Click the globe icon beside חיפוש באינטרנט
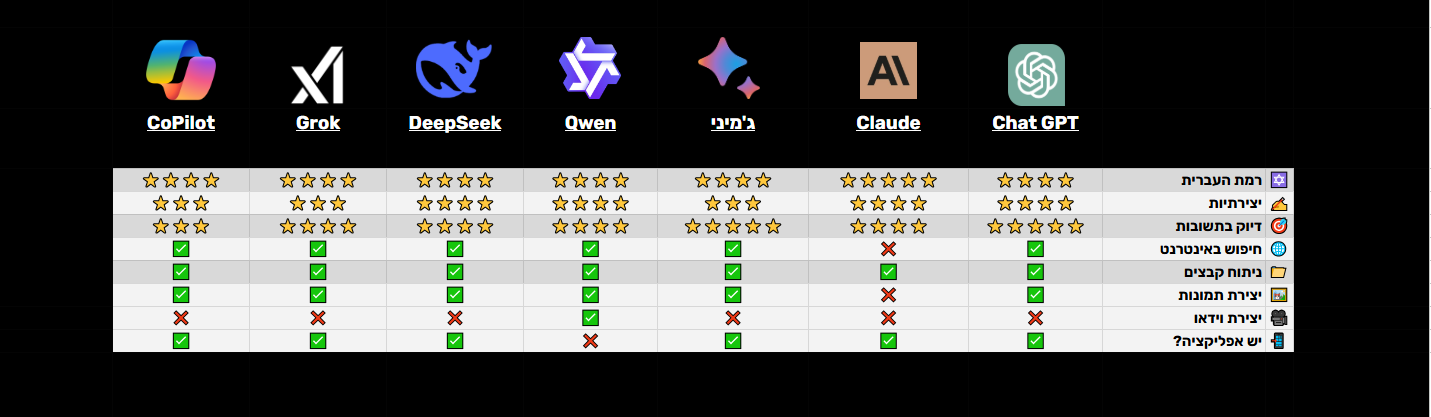 pyautogui.click(x=1278, y=249)
